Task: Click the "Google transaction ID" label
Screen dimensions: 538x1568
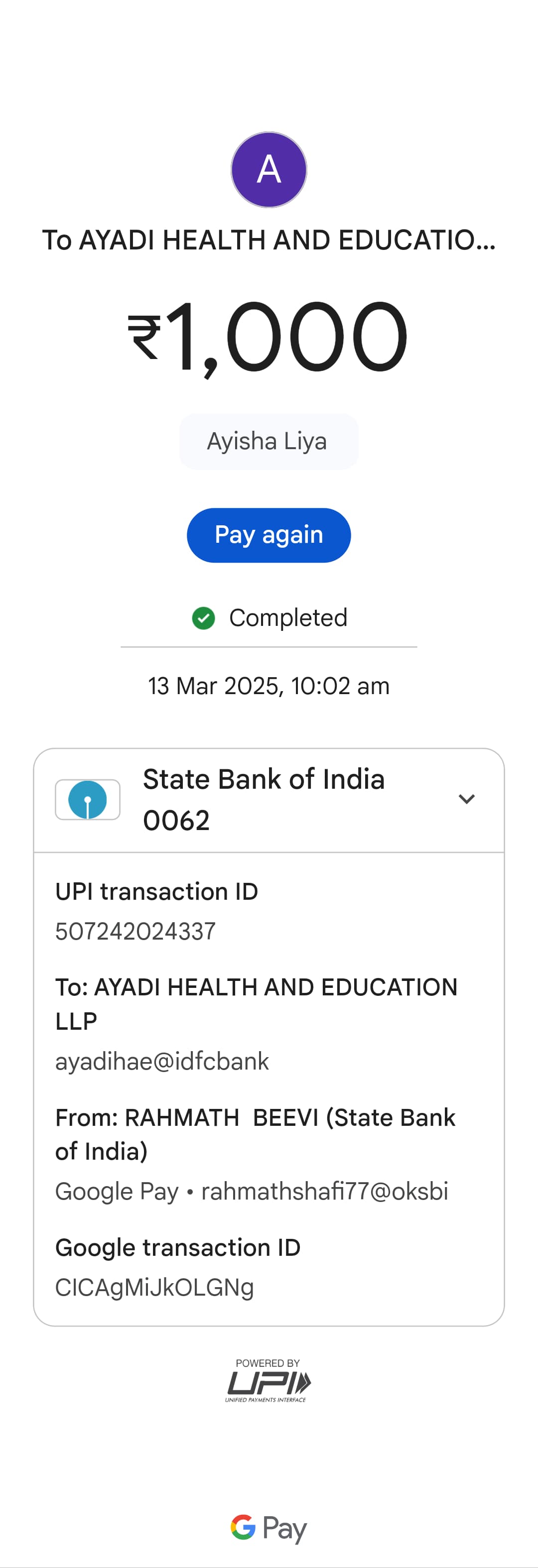Action: [x=178, y=1247]
